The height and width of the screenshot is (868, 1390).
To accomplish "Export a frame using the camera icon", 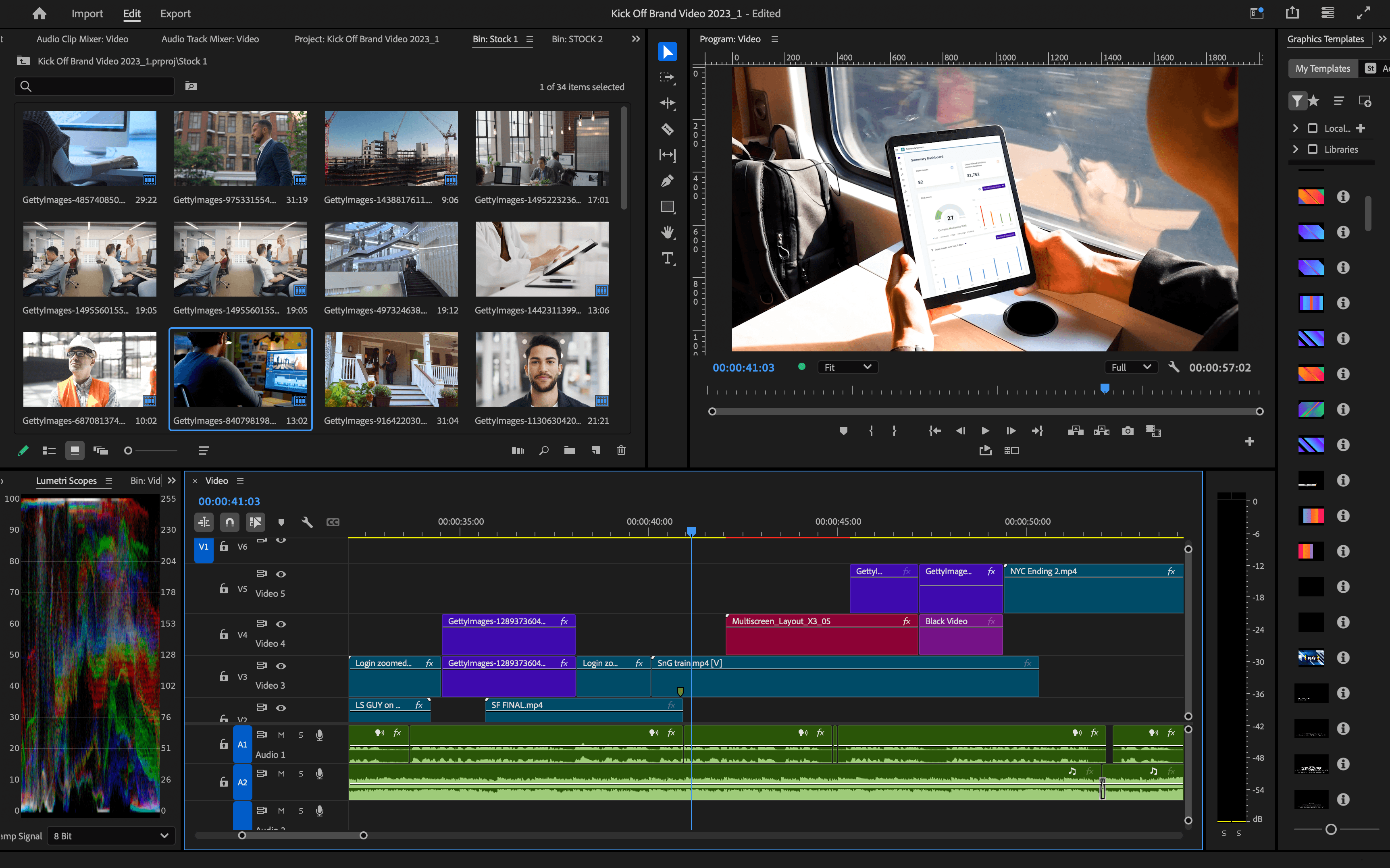I will pos(1128,430).
